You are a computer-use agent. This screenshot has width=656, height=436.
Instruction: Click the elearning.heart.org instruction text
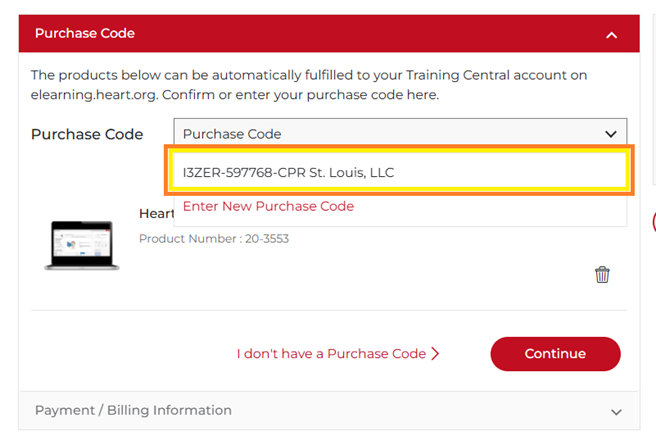click(x=235, y=95)
